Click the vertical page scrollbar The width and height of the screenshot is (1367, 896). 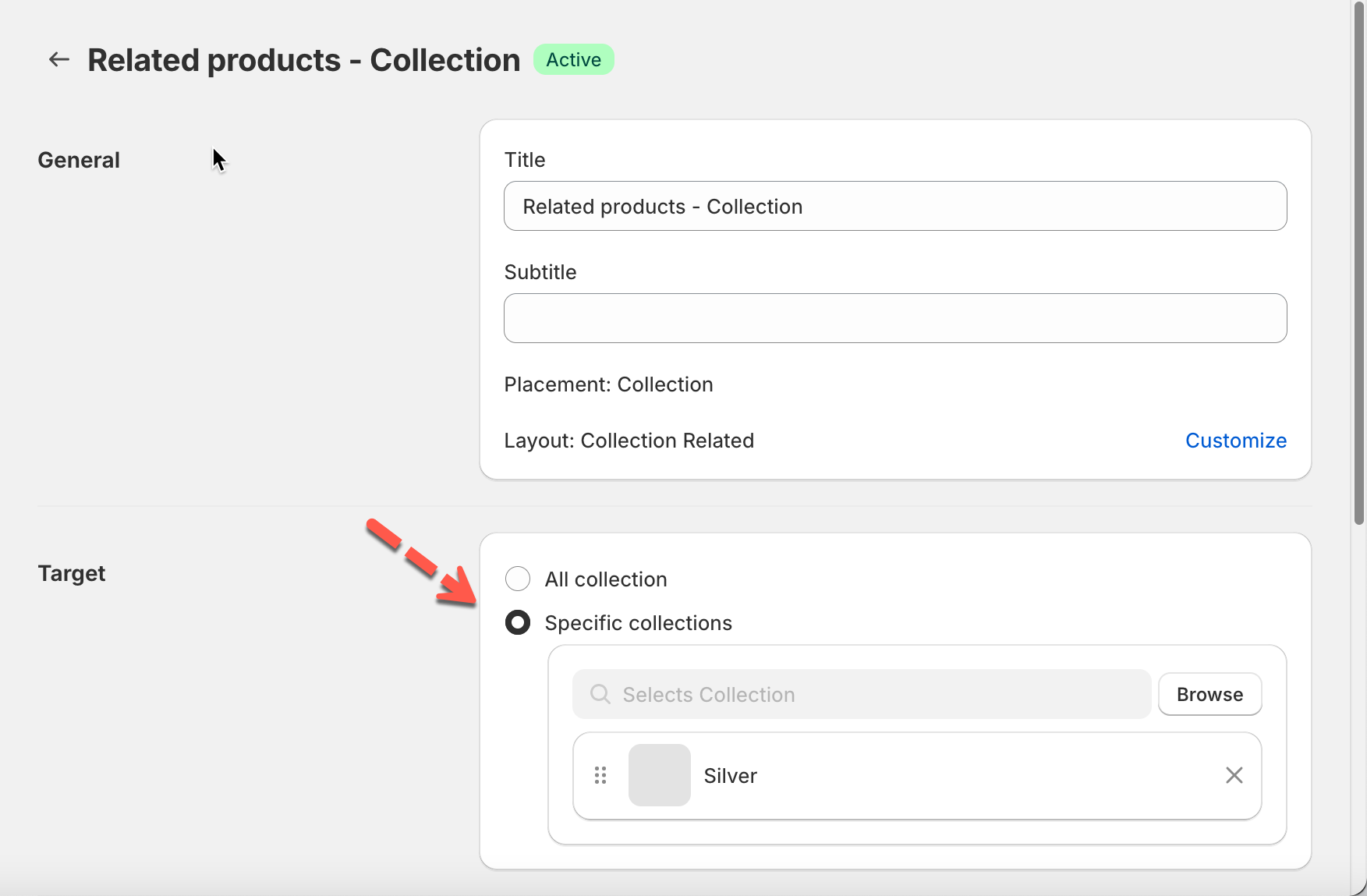(x=1359, y=265)
